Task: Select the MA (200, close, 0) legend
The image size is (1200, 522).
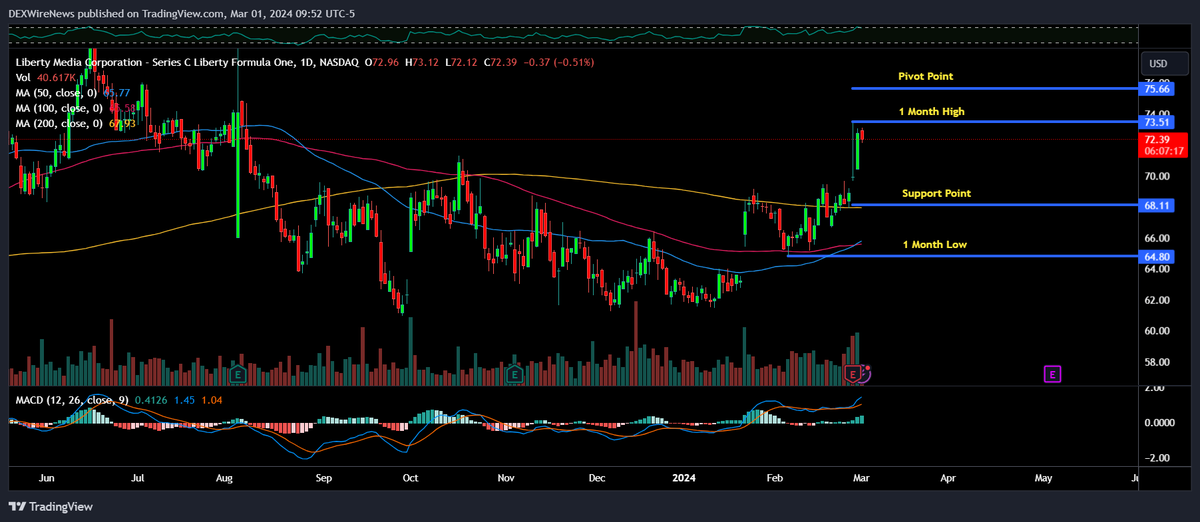Action: point(76,124)
